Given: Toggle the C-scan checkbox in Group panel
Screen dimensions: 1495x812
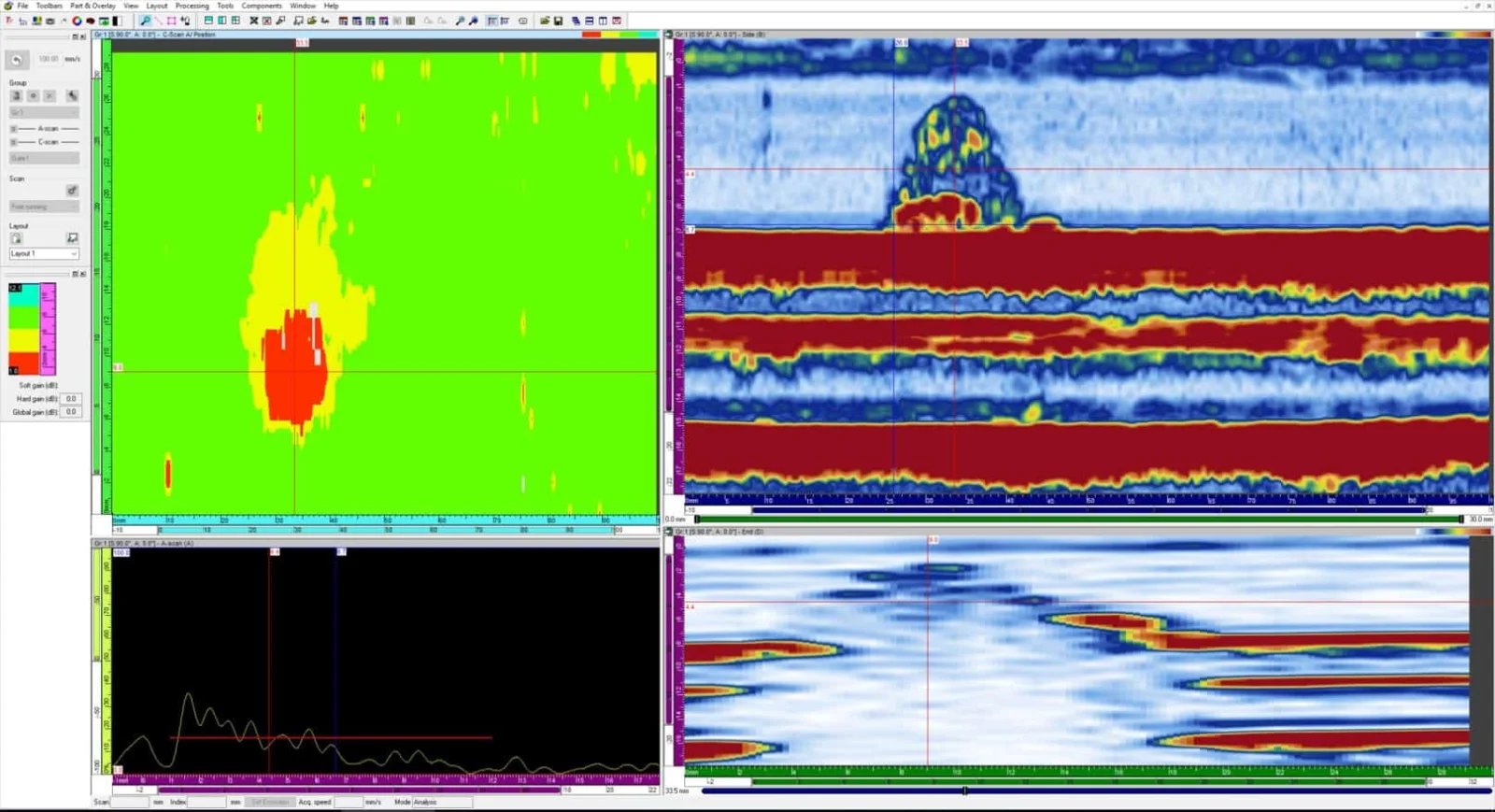Looking at the screenshot, I should pyautogui.click(x=13, y=142).
